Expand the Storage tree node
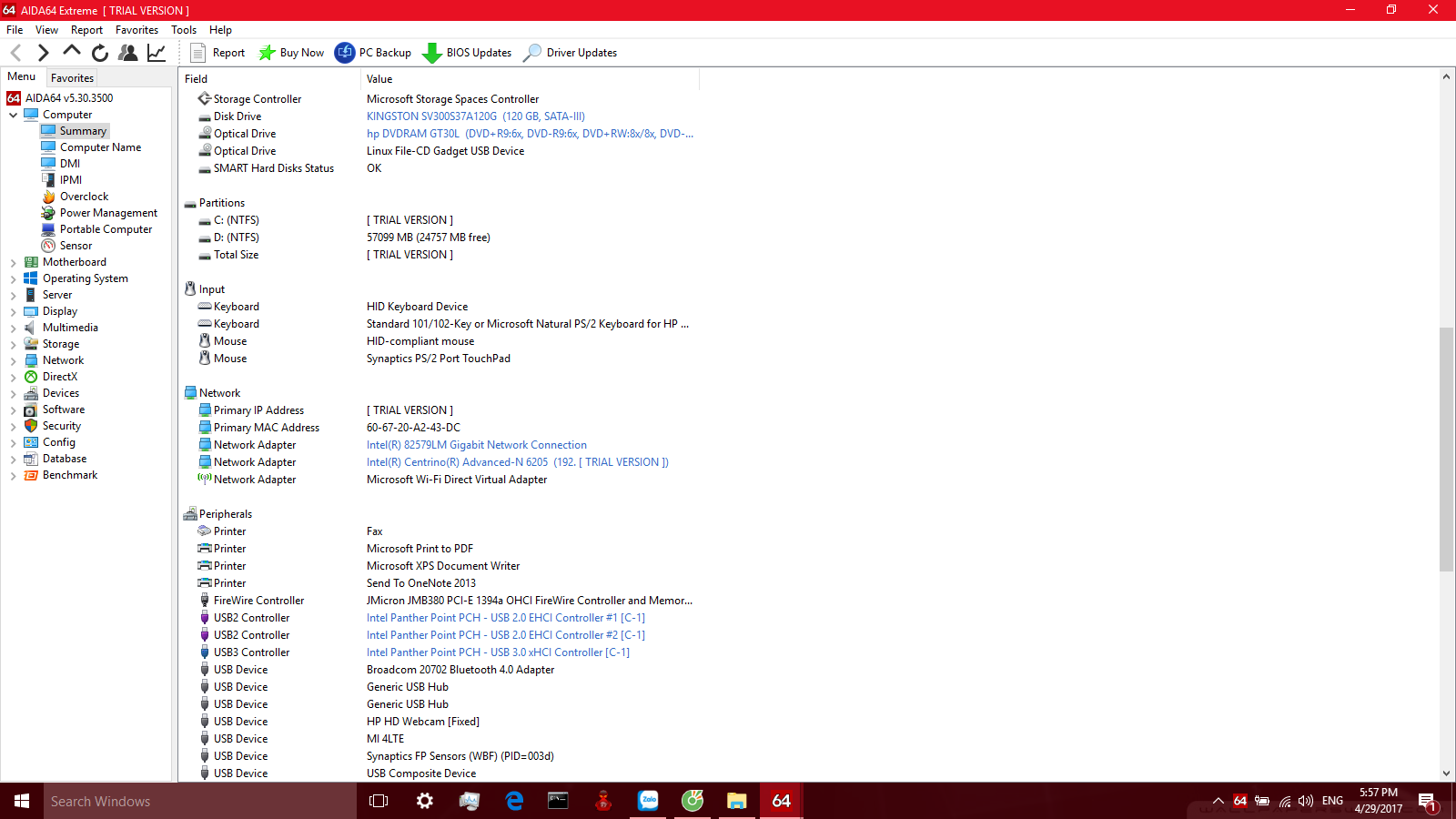Viewport: 1456px width, 819px height. tap(14, 344)
